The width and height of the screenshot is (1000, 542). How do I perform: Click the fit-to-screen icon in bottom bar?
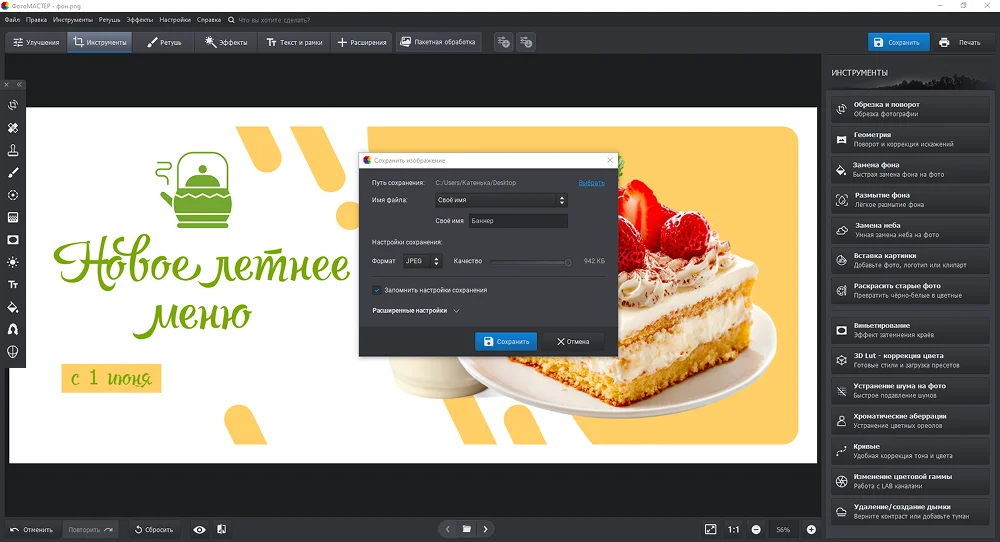[710, 529]
